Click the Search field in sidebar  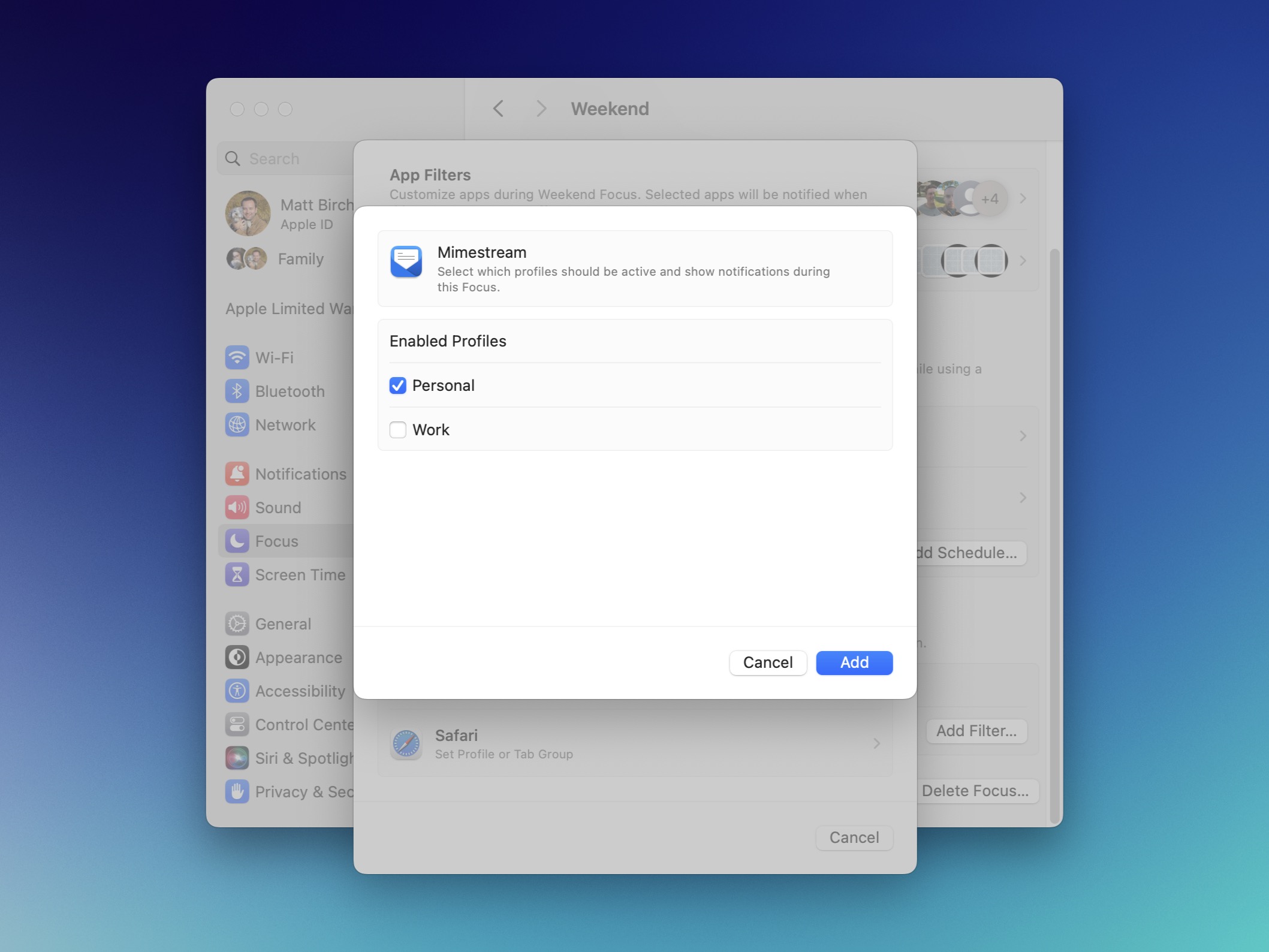pos(286,158)
